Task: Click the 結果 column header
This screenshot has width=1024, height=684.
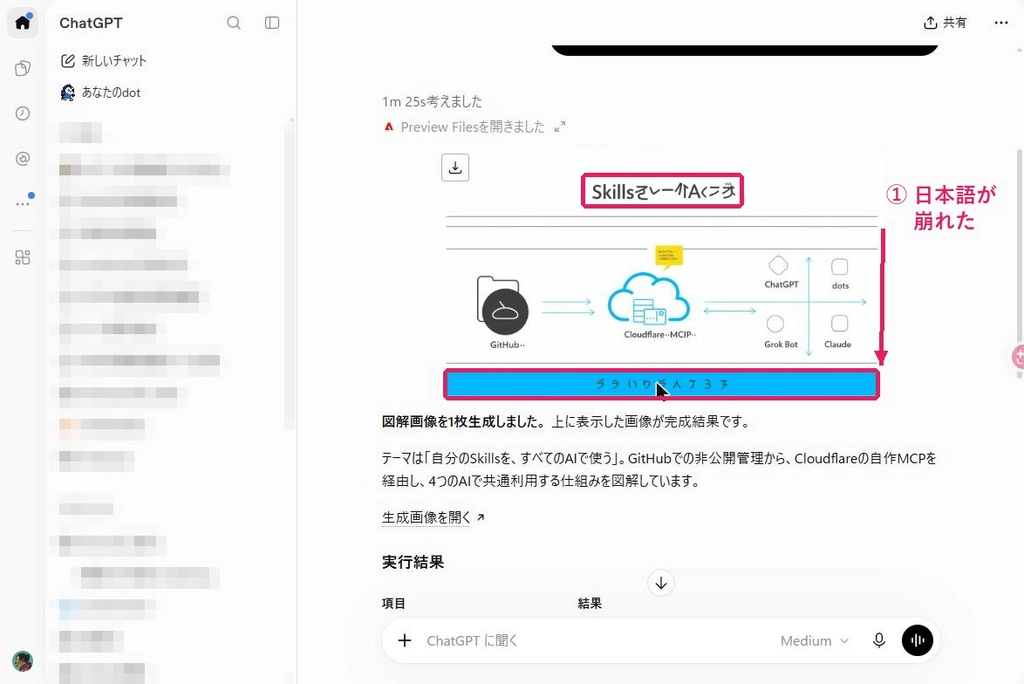Action: click(590, 604)
